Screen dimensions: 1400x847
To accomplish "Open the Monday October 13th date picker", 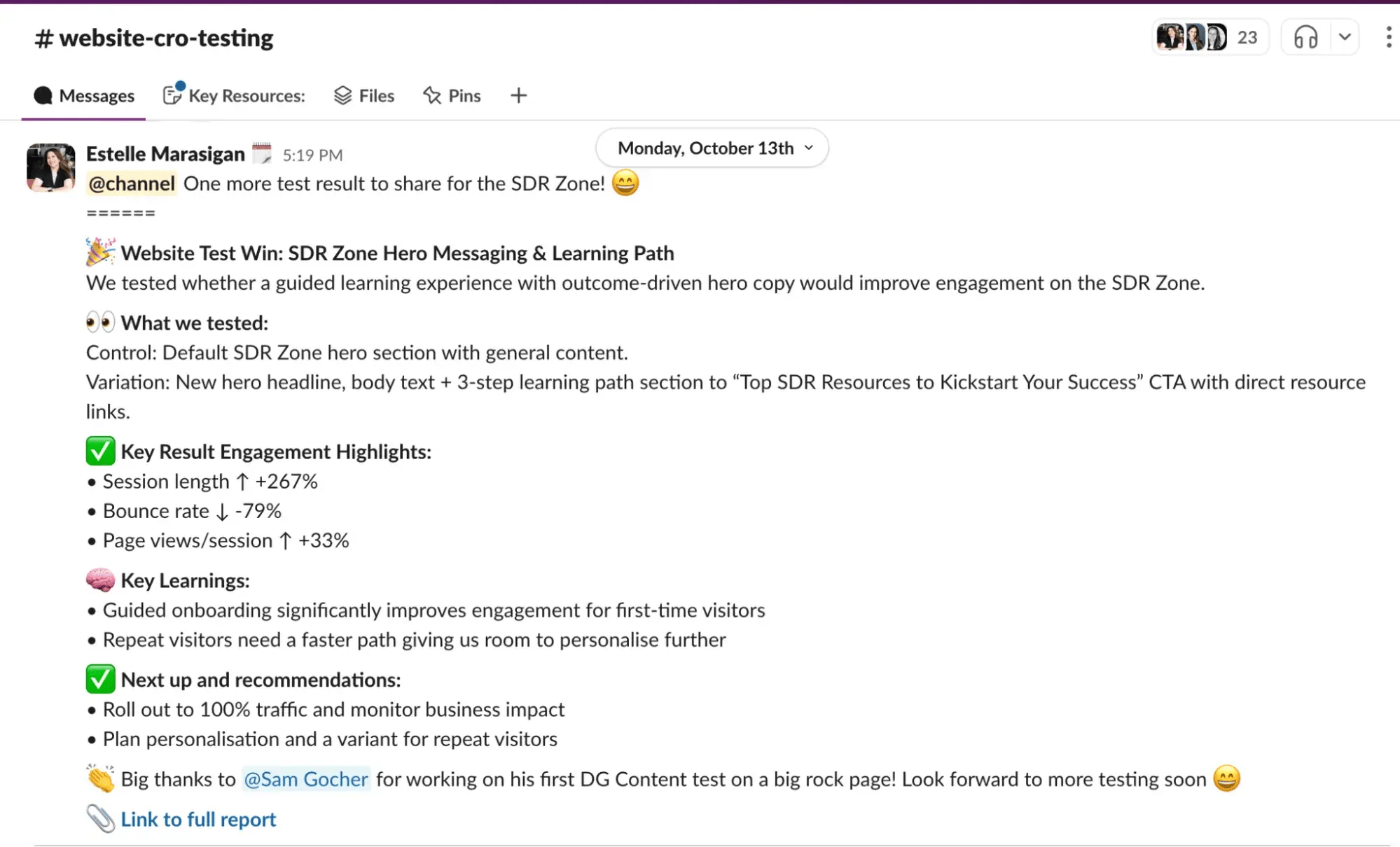I will (x=711, y=148).
